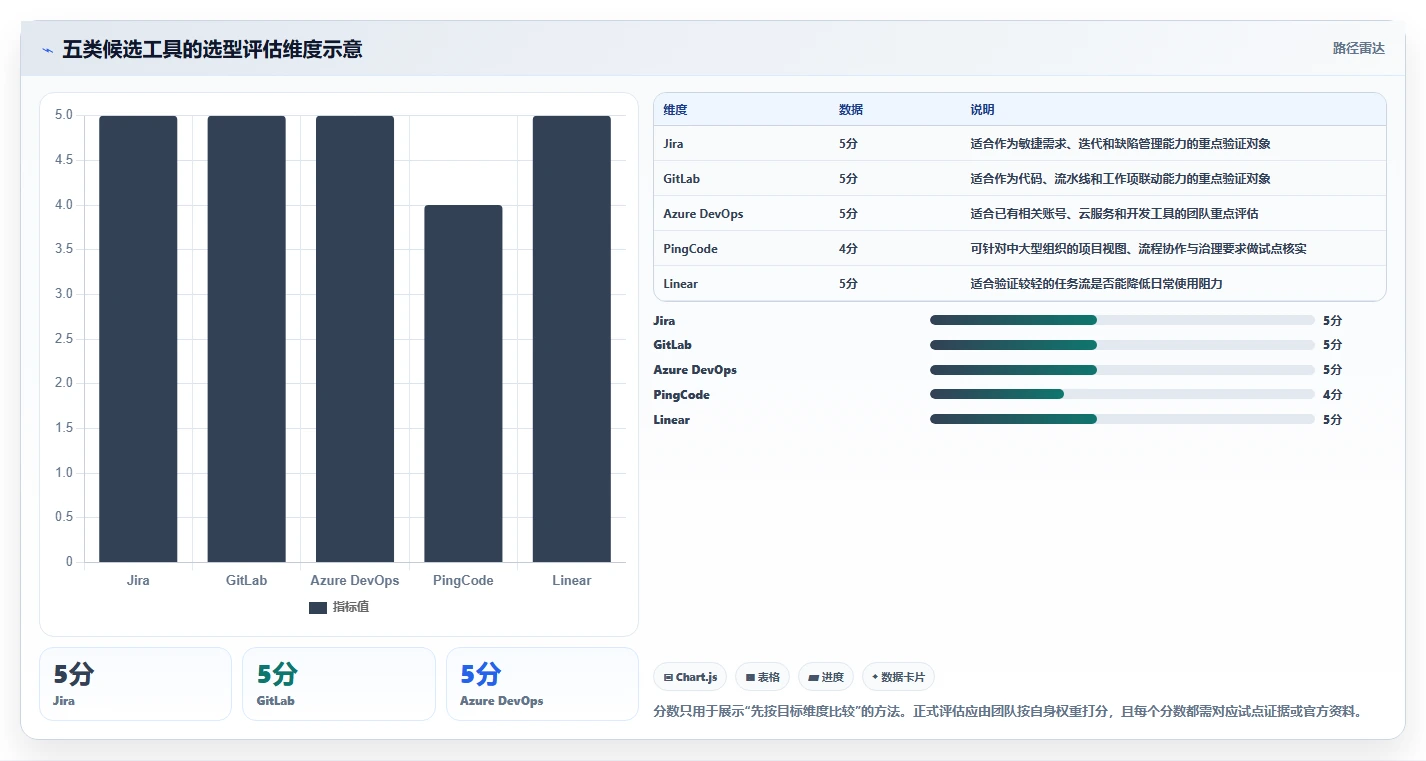Click the 路径雷达 label in header
This screenshot has width=1426, height=761.
(x=1358, y=48)
